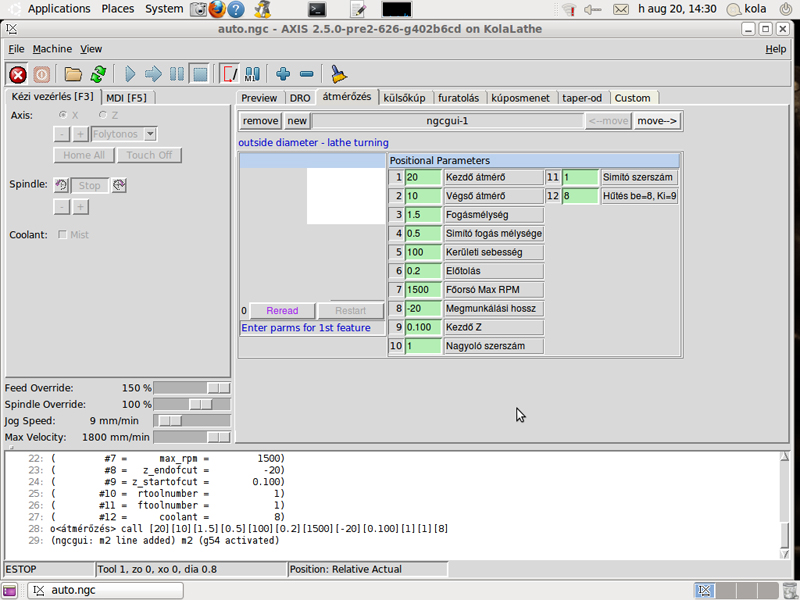The height and width of the screenshot is (600, 800).
Task: Enable the Mist coolant checkbox
Action: pyautogui.click(x=64, y=234)
